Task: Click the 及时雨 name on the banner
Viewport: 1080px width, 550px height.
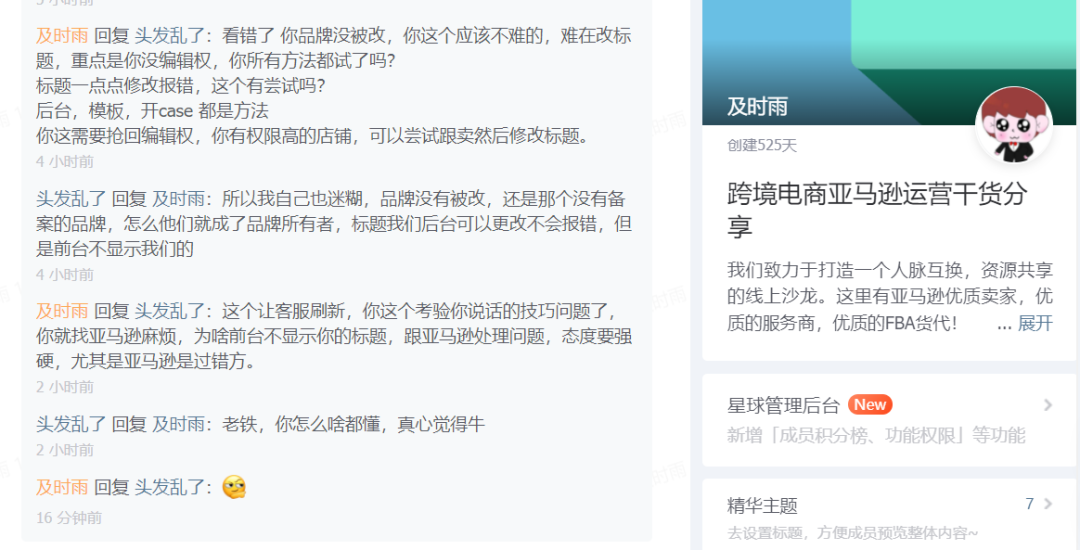Action: [757, 107]
